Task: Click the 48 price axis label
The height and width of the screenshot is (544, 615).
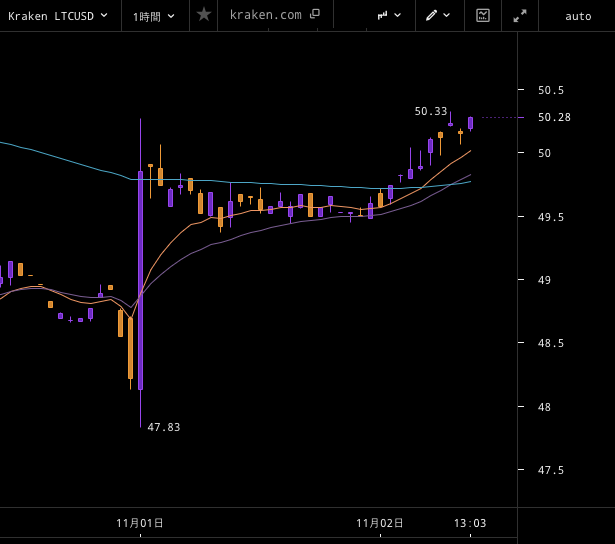Action: [x=544, y=407]
